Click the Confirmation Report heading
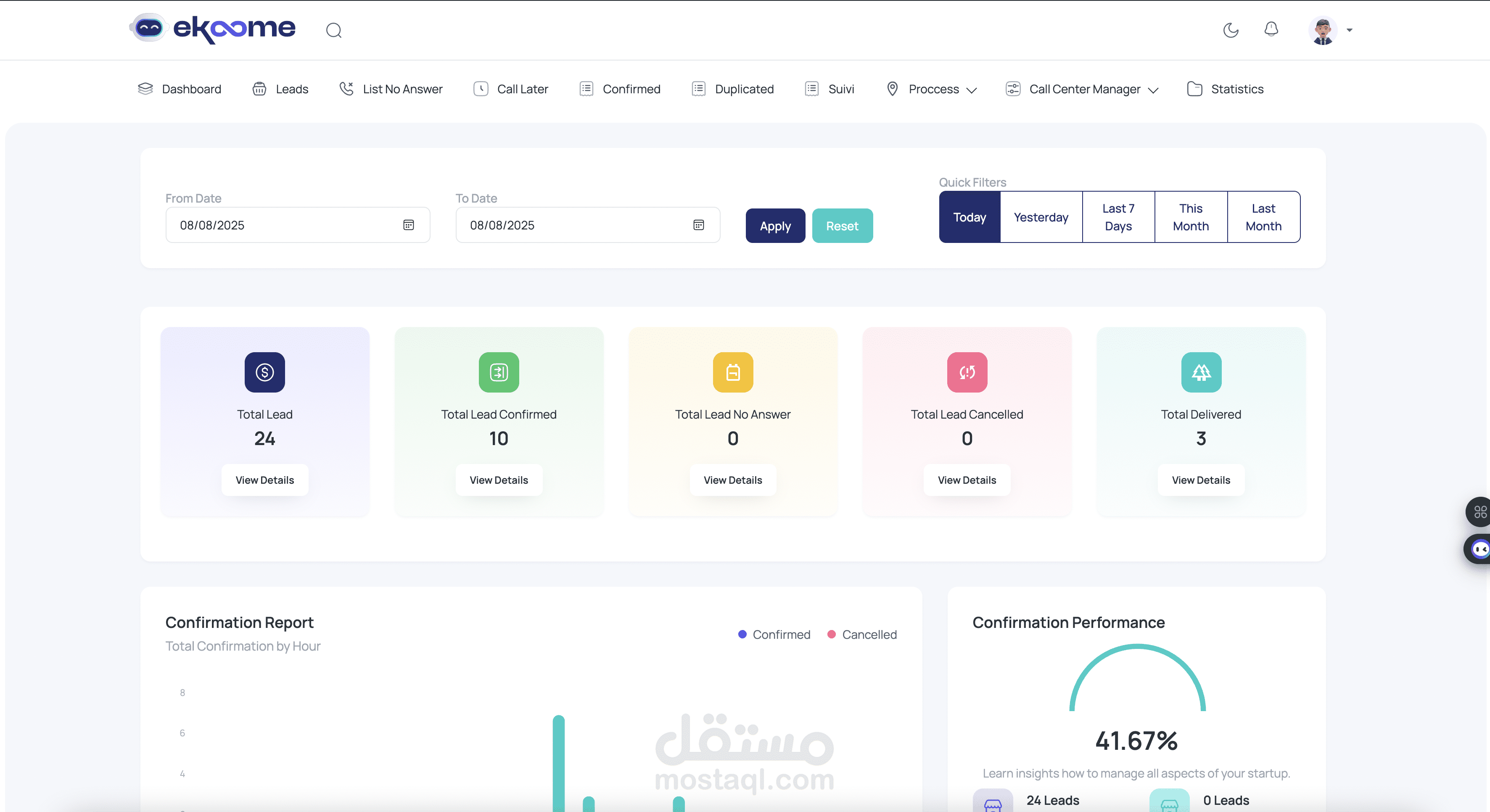This screenshot has width=1490, height=812. [x=240, y=622]
